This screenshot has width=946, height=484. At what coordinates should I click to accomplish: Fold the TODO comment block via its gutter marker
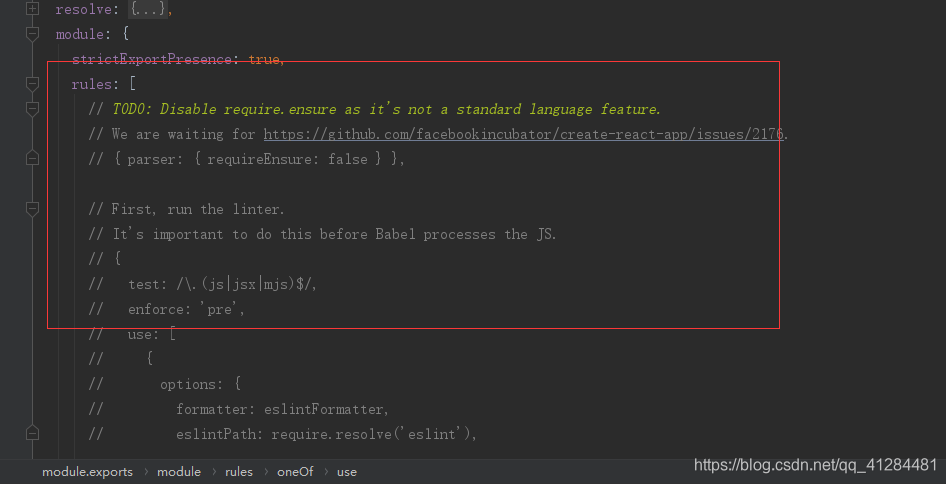pos(33,109)
